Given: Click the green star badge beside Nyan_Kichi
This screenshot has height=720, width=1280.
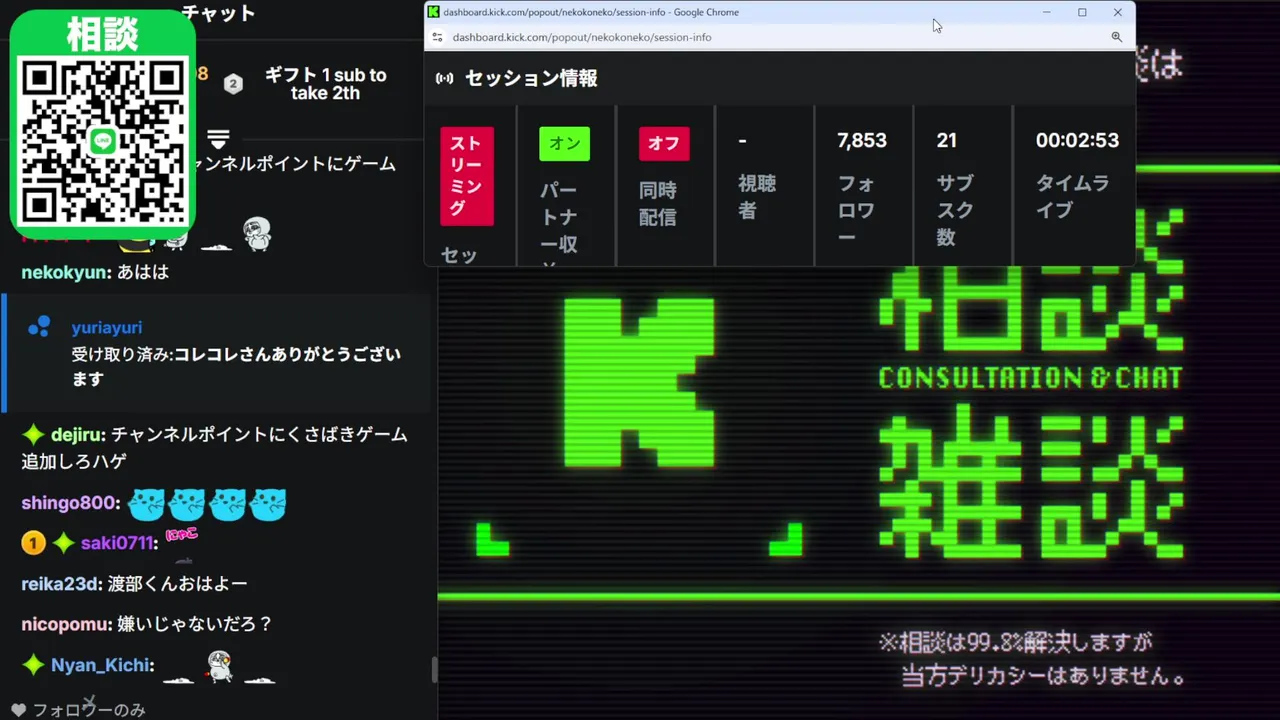Looking at the screenshot, I should (x=33, y=665).
